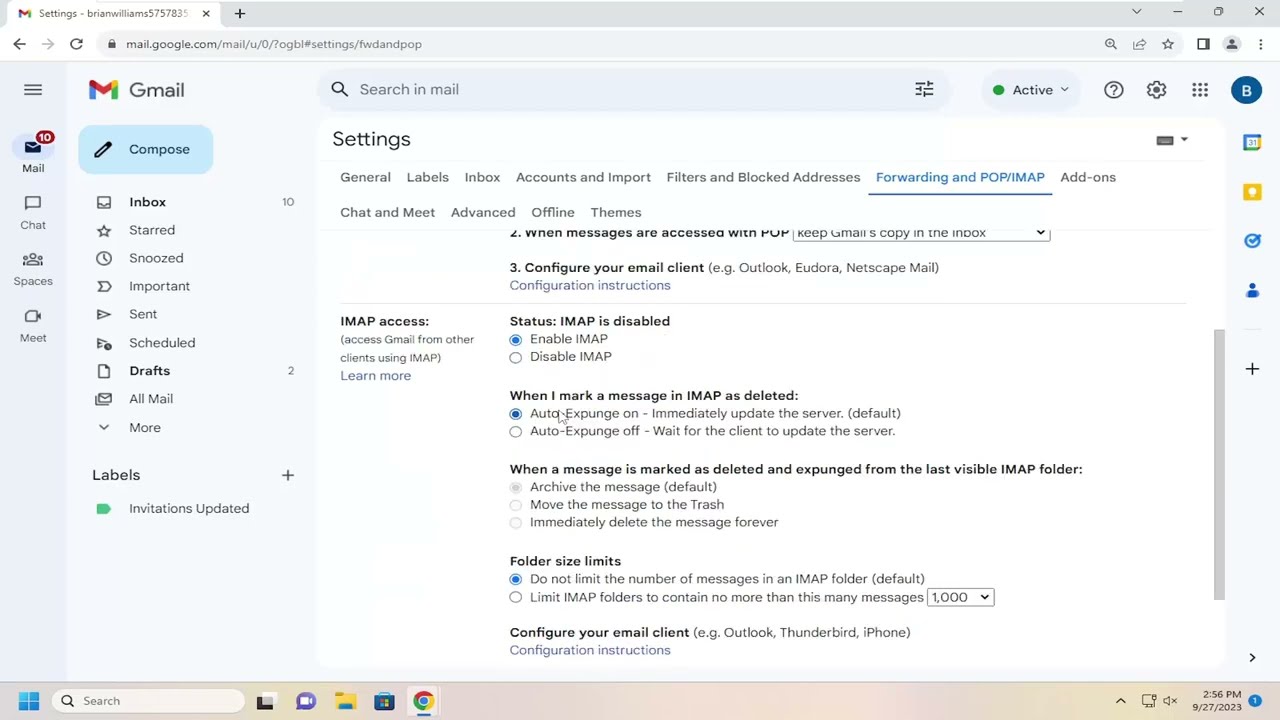Select Auto-Expunge off option
Image resolution: width=1280 pixels, height=720 pixels.
[x=516, y=432]
